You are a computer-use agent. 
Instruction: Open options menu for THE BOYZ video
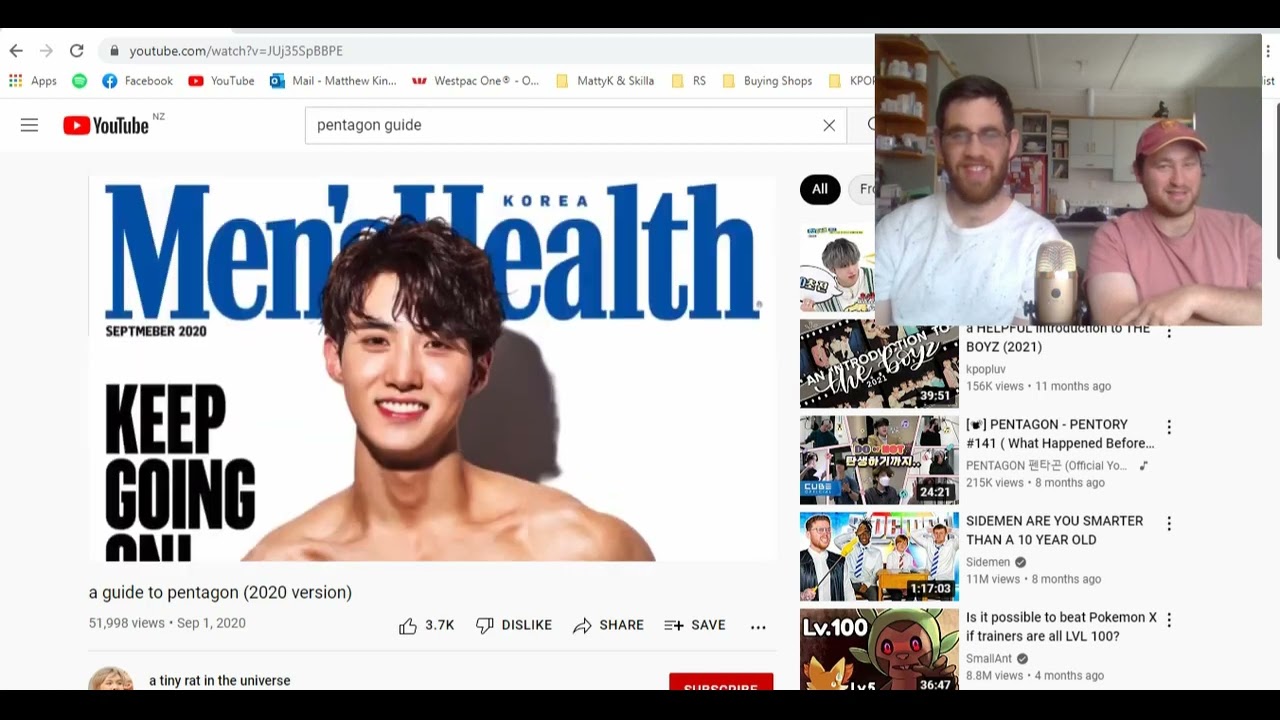[1168, 332]
